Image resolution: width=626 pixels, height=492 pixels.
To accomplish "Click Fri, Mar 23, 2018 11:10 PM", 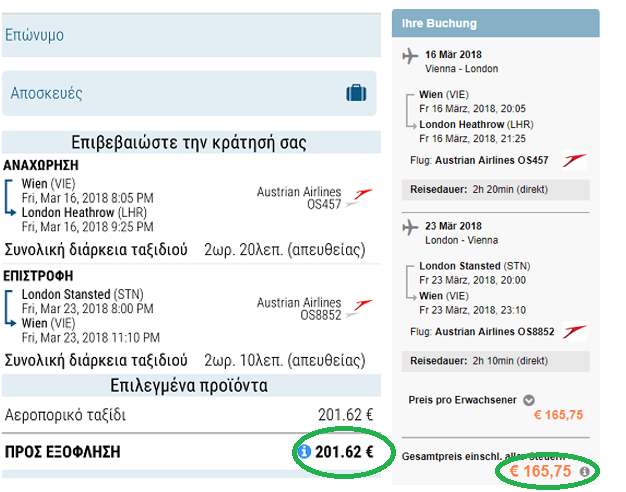I will (91, 337).
